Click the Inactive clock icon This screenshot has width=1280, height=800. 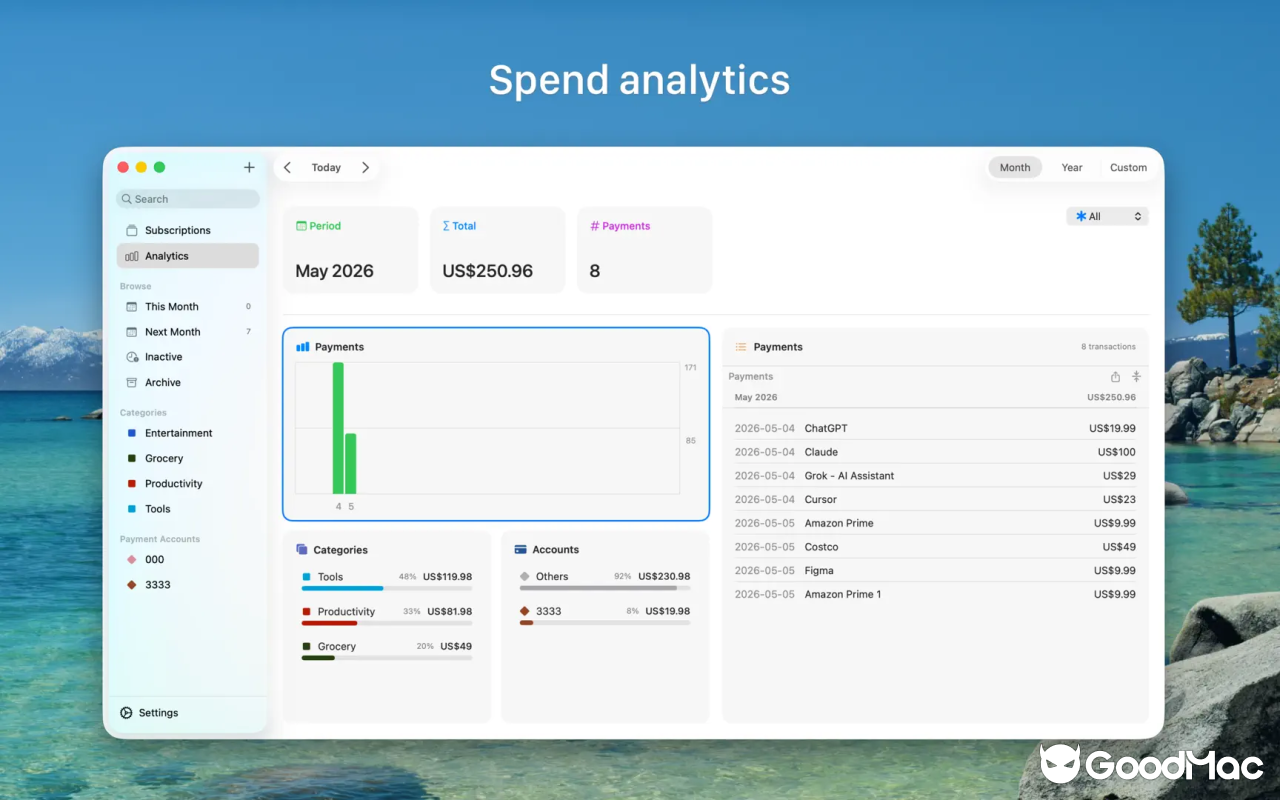(x=132, y=357)
